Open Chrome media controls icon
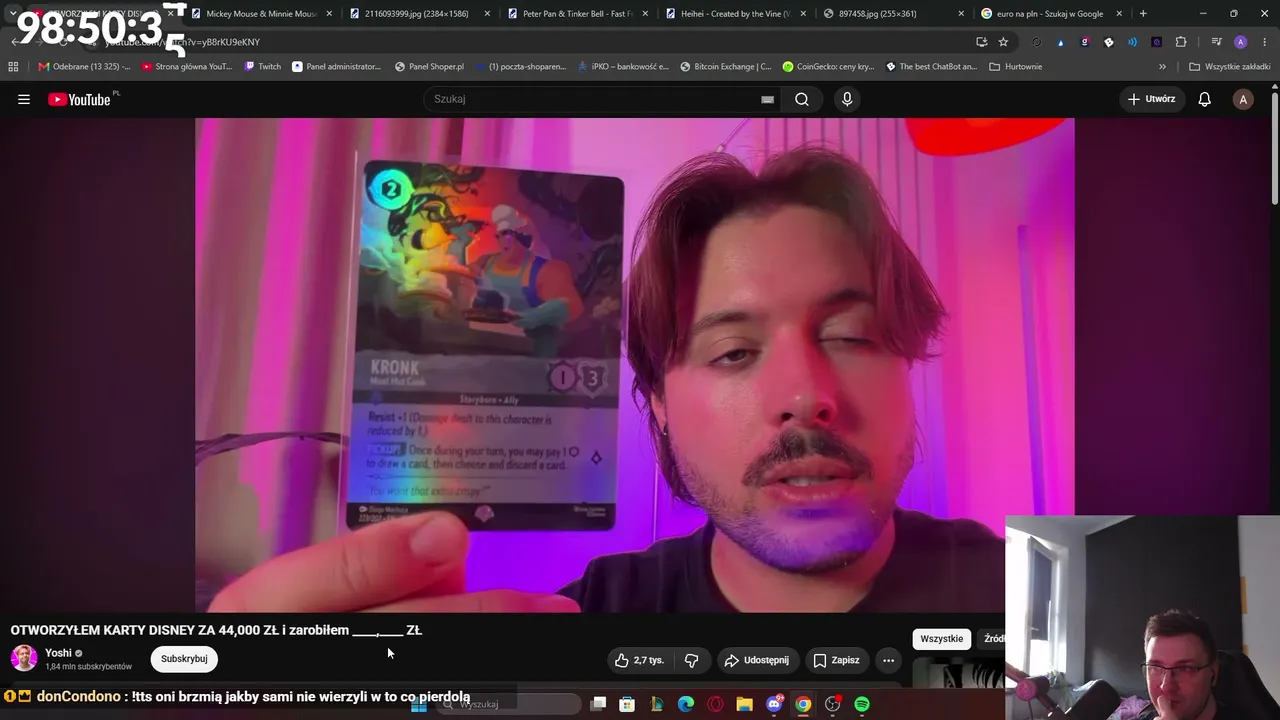1280x720 pixels. point(1216,42)
